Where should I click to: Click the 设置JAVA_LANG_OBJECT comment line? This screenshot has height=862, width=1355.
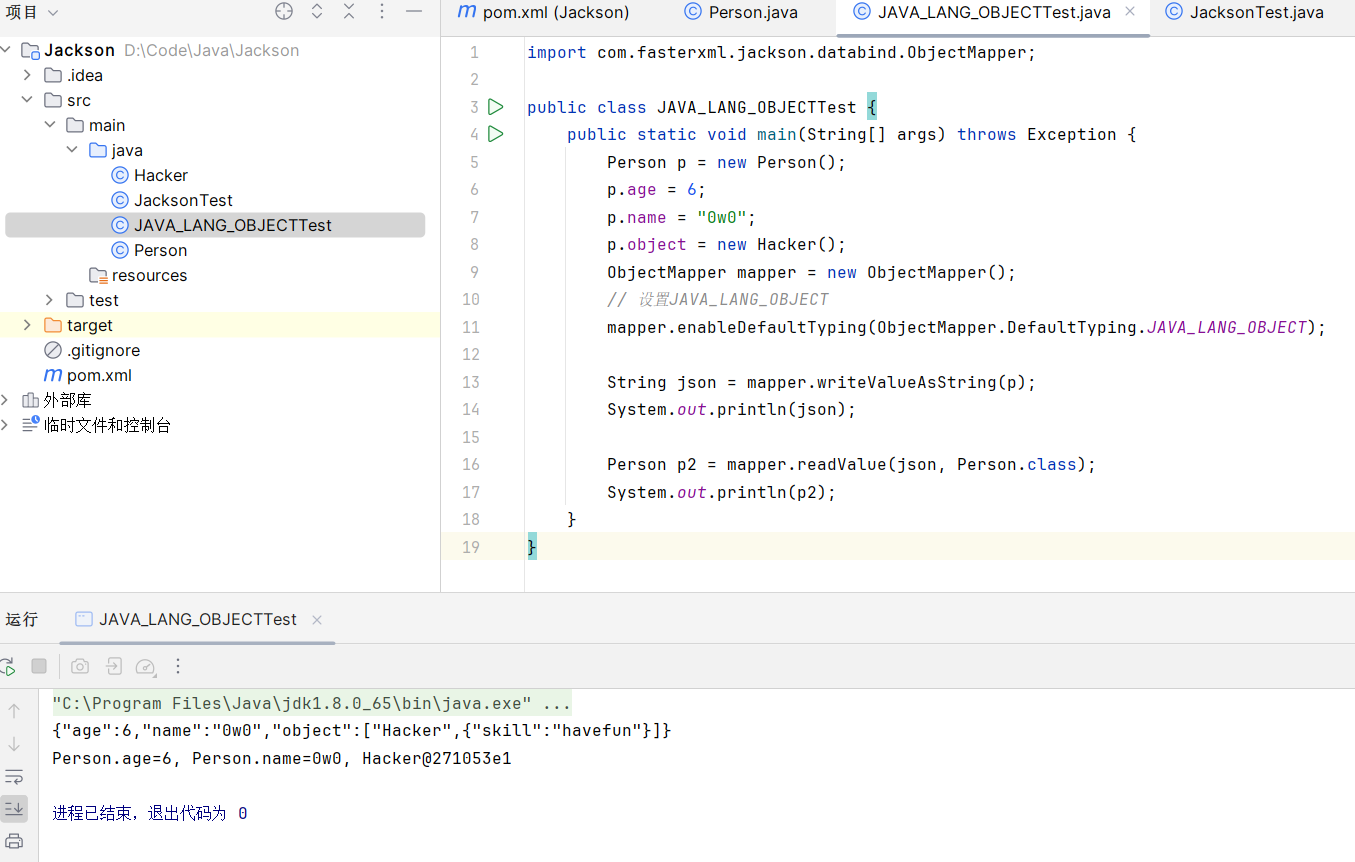click(718, 299)
